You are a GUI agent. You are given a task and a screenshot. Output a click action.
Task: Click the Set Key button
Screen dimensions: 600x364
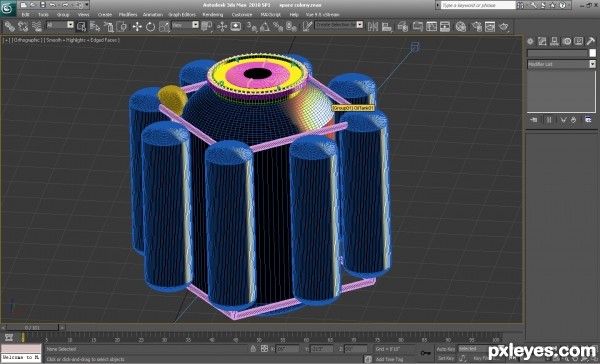[x=446, y=358]
